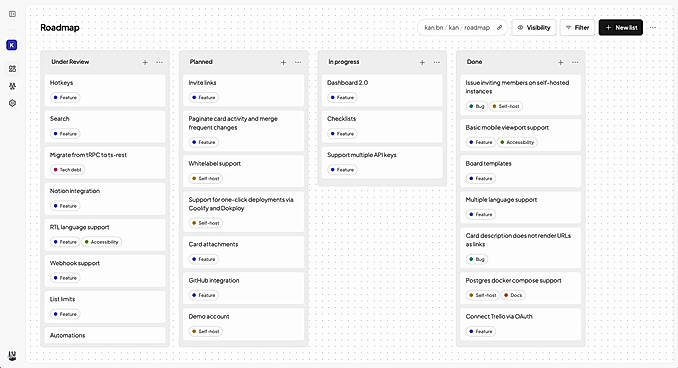Image resolution: width=678 pixels, height=368 pixels.
Task: Click Bug label on Card description card
Action: pos(477,259)
